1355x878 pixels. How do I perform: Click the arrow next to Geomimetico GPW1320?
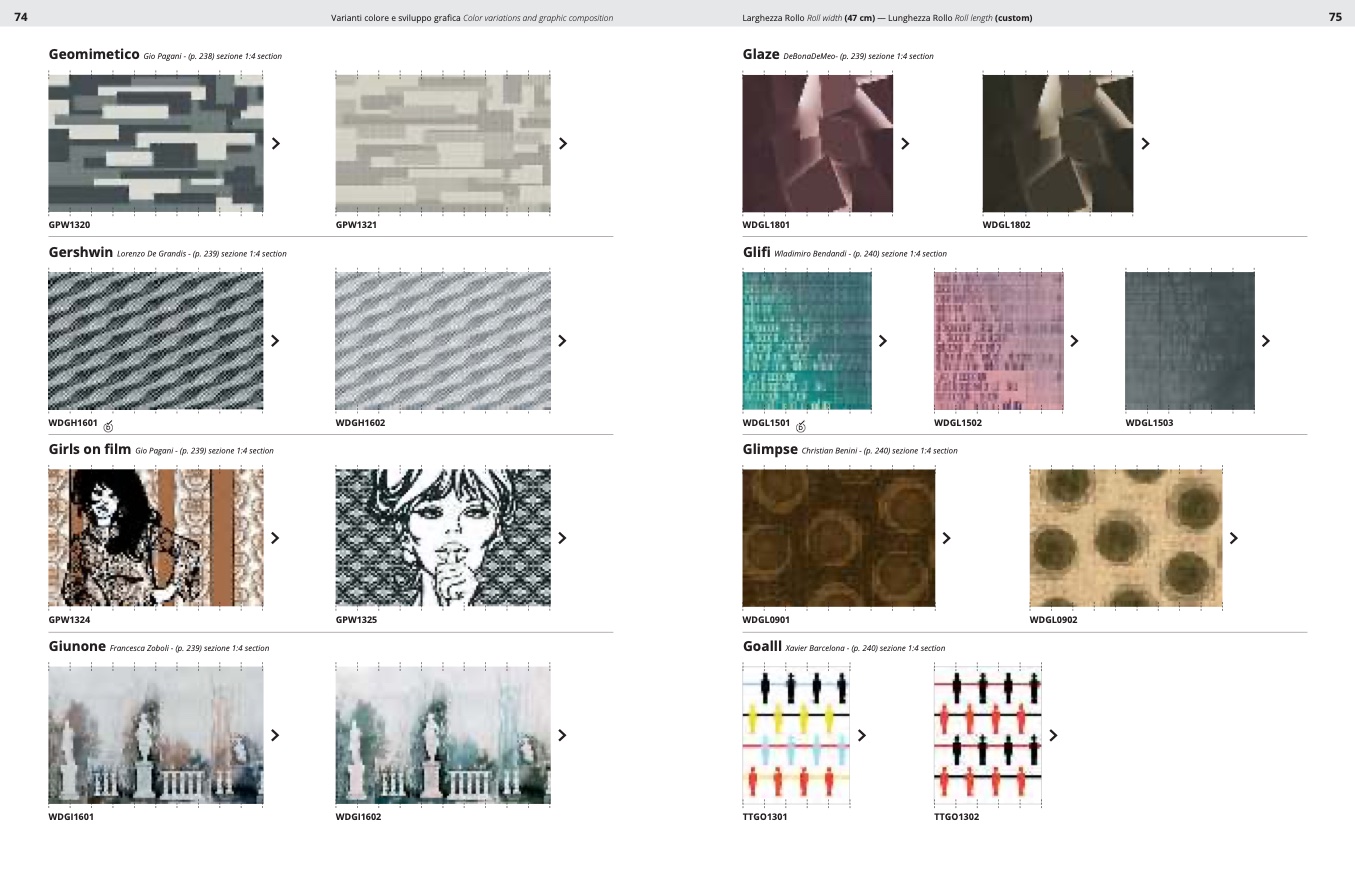[x=276, y=143]
